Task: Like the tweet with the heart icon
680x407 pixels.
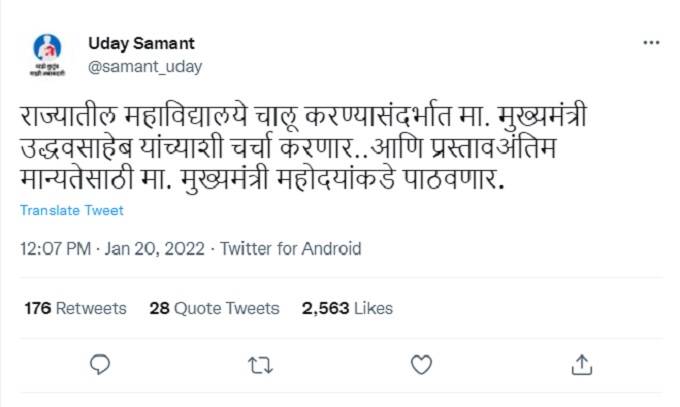Action: tap(421, 362)
